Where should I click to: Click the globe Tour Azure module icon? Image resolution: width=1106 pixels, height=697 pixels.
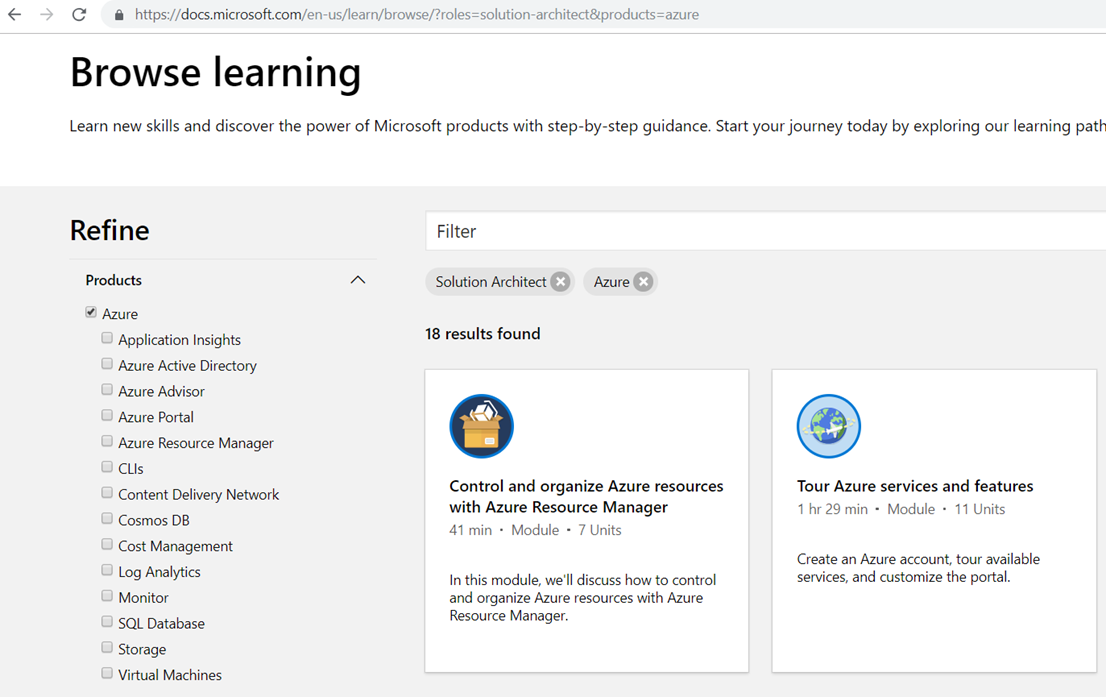[828, 426]
